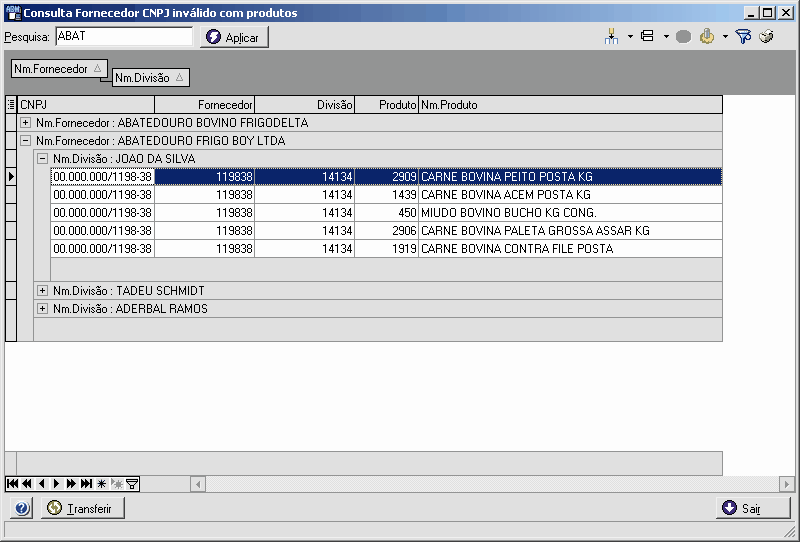Click the row indicator arrow of selected record
The width and height of the screenshot is (800, 542).
(x=11, y=177)
